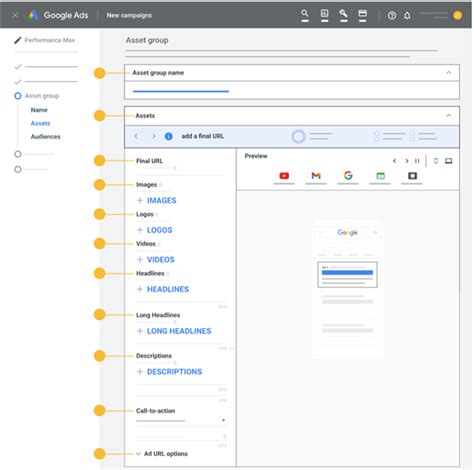Switch preview to desktop device icon

tap(449, 161)
